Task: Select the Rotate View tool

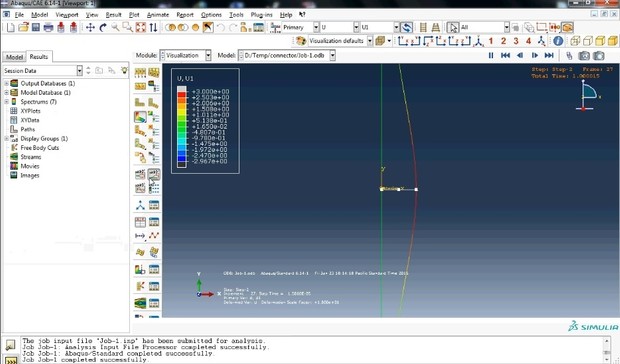Action: point(103,27)
